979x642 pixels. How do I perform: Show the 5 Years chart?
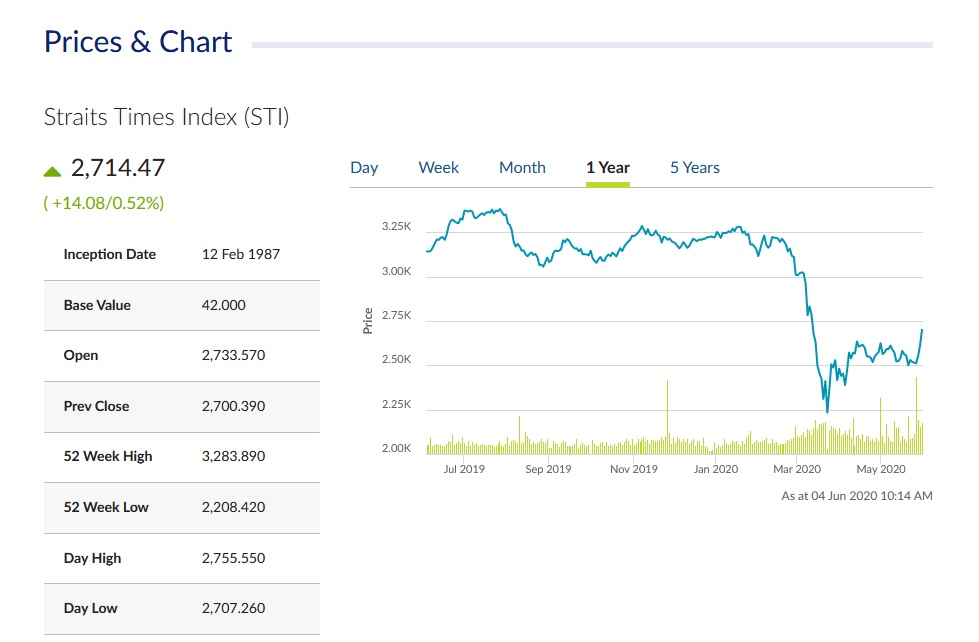tap(695, 168)
